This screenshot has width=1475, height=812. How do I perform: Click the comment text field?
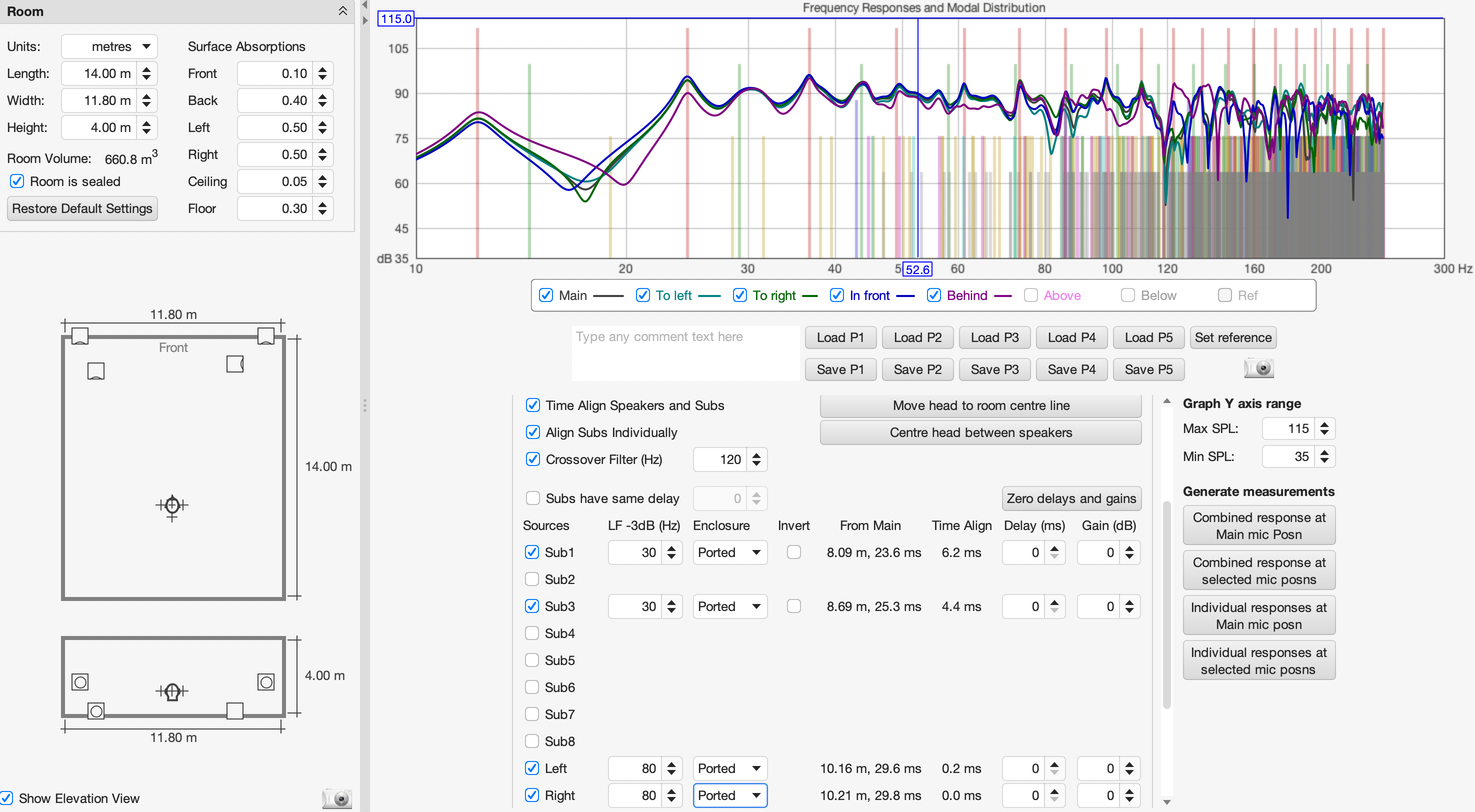[685, 352]
